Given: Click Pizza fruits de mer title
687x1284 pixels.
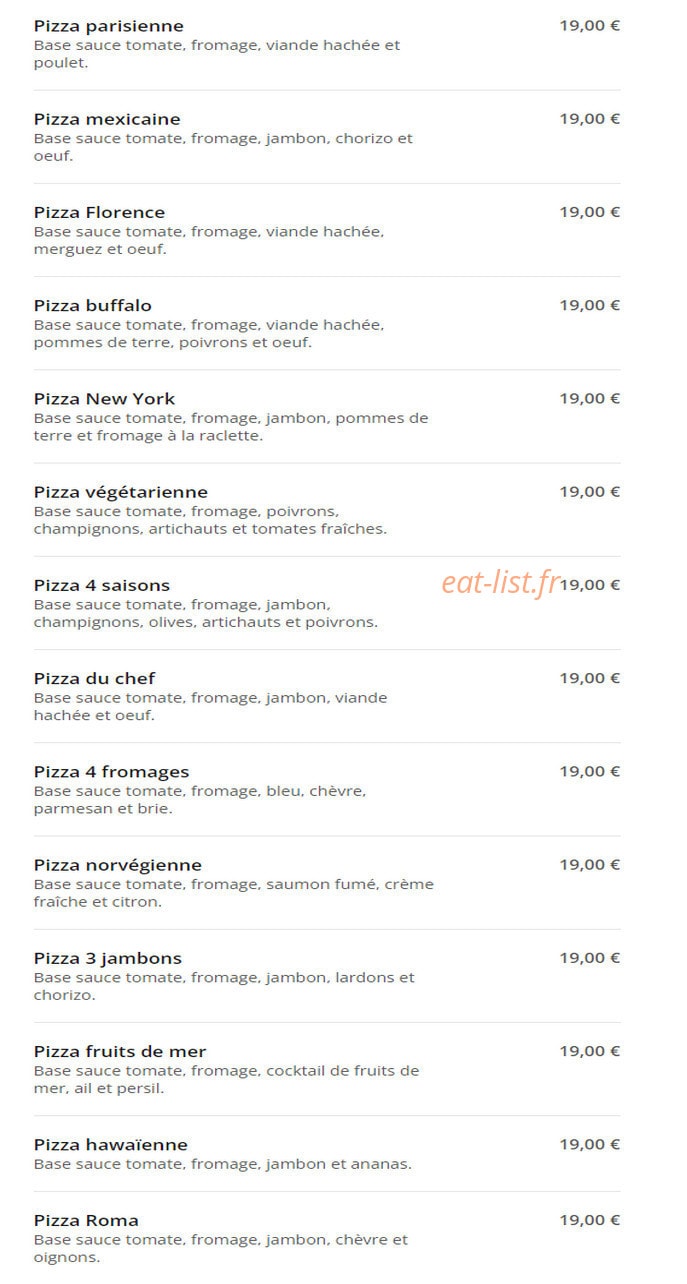Looking at the screenshot, I should [120, 1051].
